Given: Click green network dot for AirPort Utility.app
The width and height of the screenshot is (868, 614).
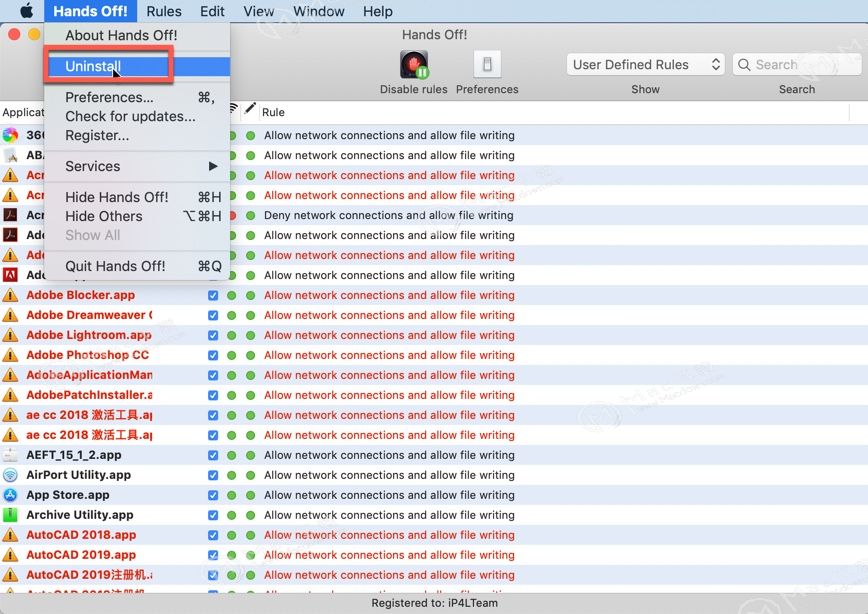Looking at the screenshot, I should pos(231,475).
